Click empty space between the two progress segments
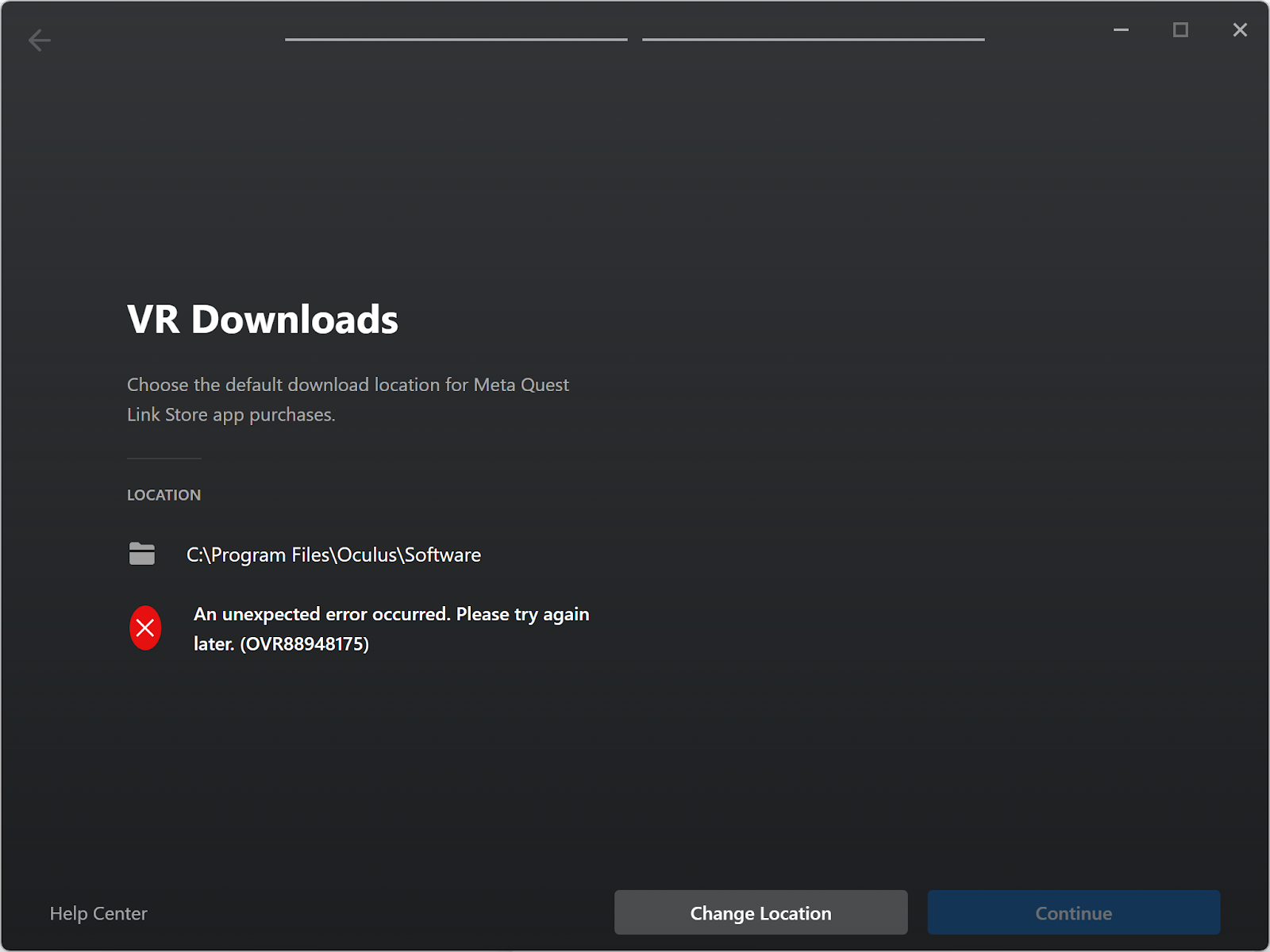This screenshot has height=952, width=1270. (x=635, y=39)
